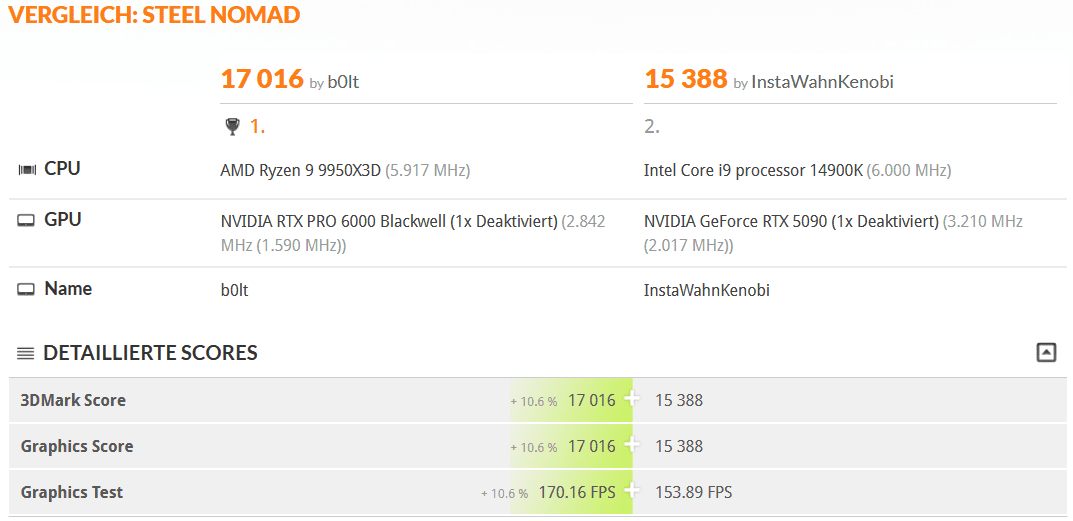Viewport: 1073px width, 521px height.
Task: Click the green 170.16 FPS bar
Action: (577, 492)
